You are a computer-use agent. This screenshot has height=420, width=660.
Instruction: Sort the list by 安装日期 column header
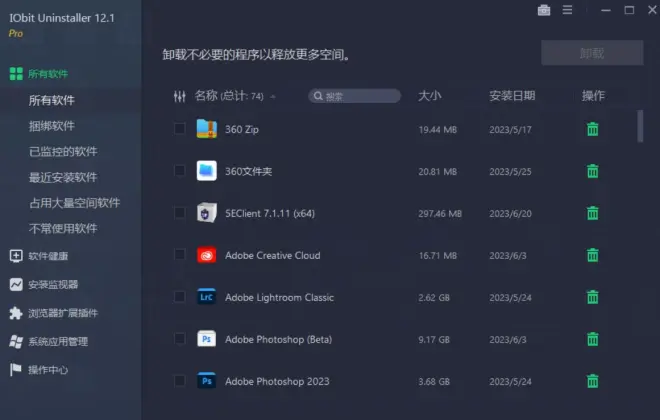(x=512, y=96)
